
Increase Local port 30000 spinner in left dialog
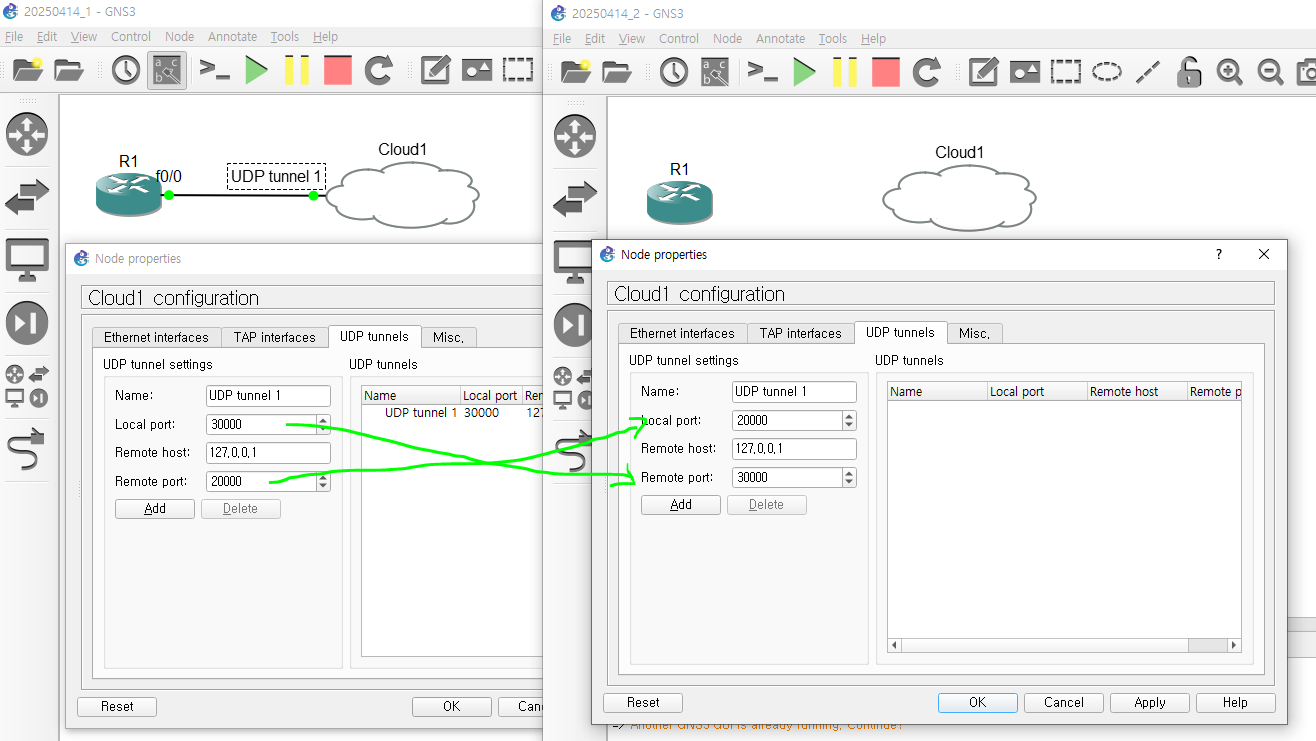click(x=323, y=420)
